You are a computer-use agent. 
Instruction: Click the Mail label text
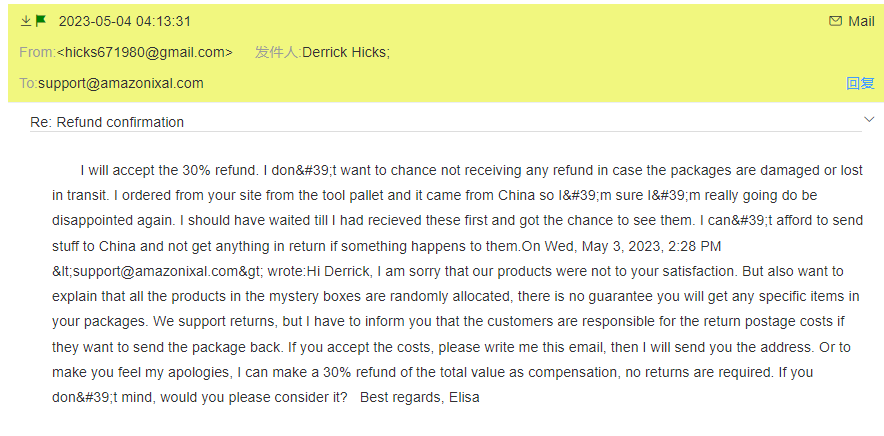861,21
